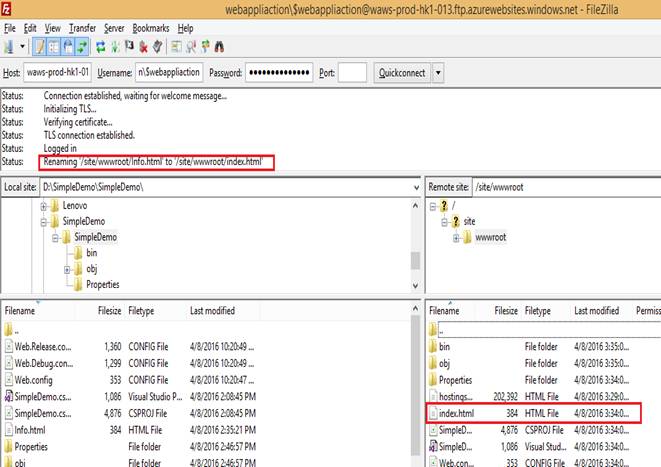Open the Site Manager dropdown arrow
Viewport: 661px width, 467px height.
click(x=22, y=47)
